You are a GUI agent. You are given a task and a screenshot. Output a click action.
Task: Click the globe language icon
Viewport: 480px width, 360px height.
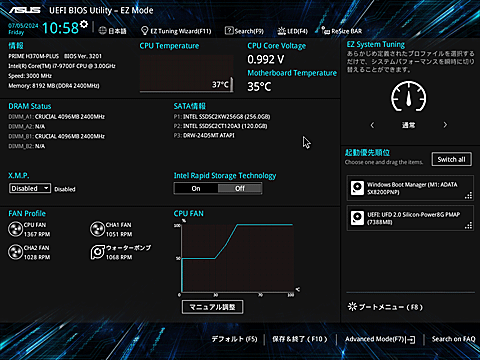[103, 31]
